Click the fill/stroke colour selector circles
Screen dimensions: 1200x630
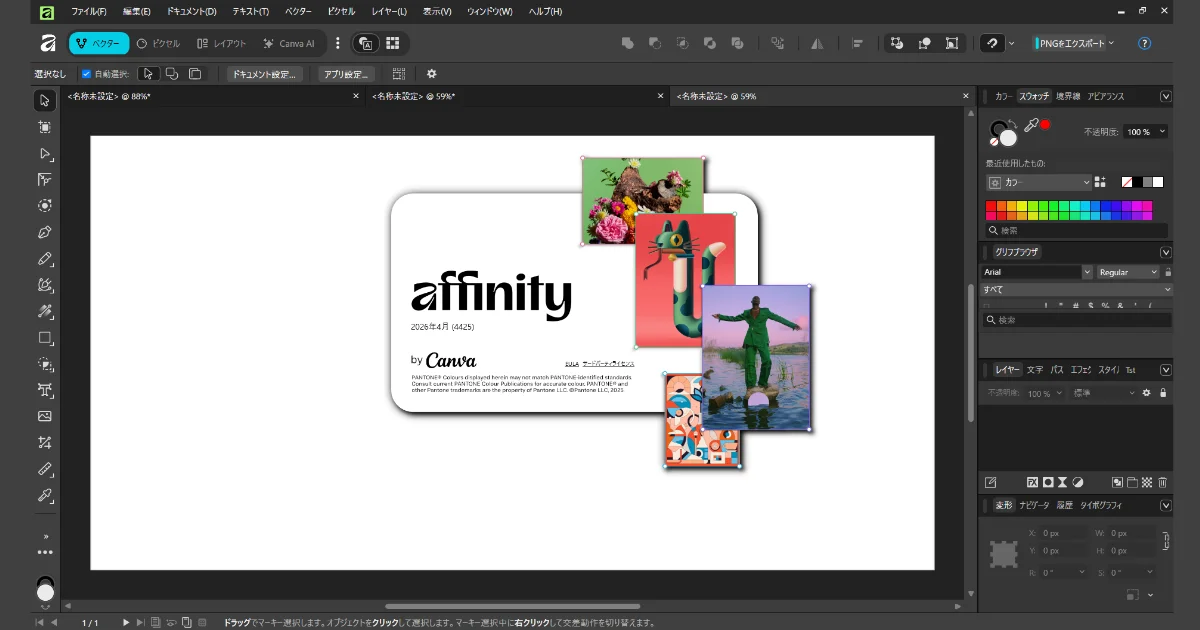(x=1001, y=131)
